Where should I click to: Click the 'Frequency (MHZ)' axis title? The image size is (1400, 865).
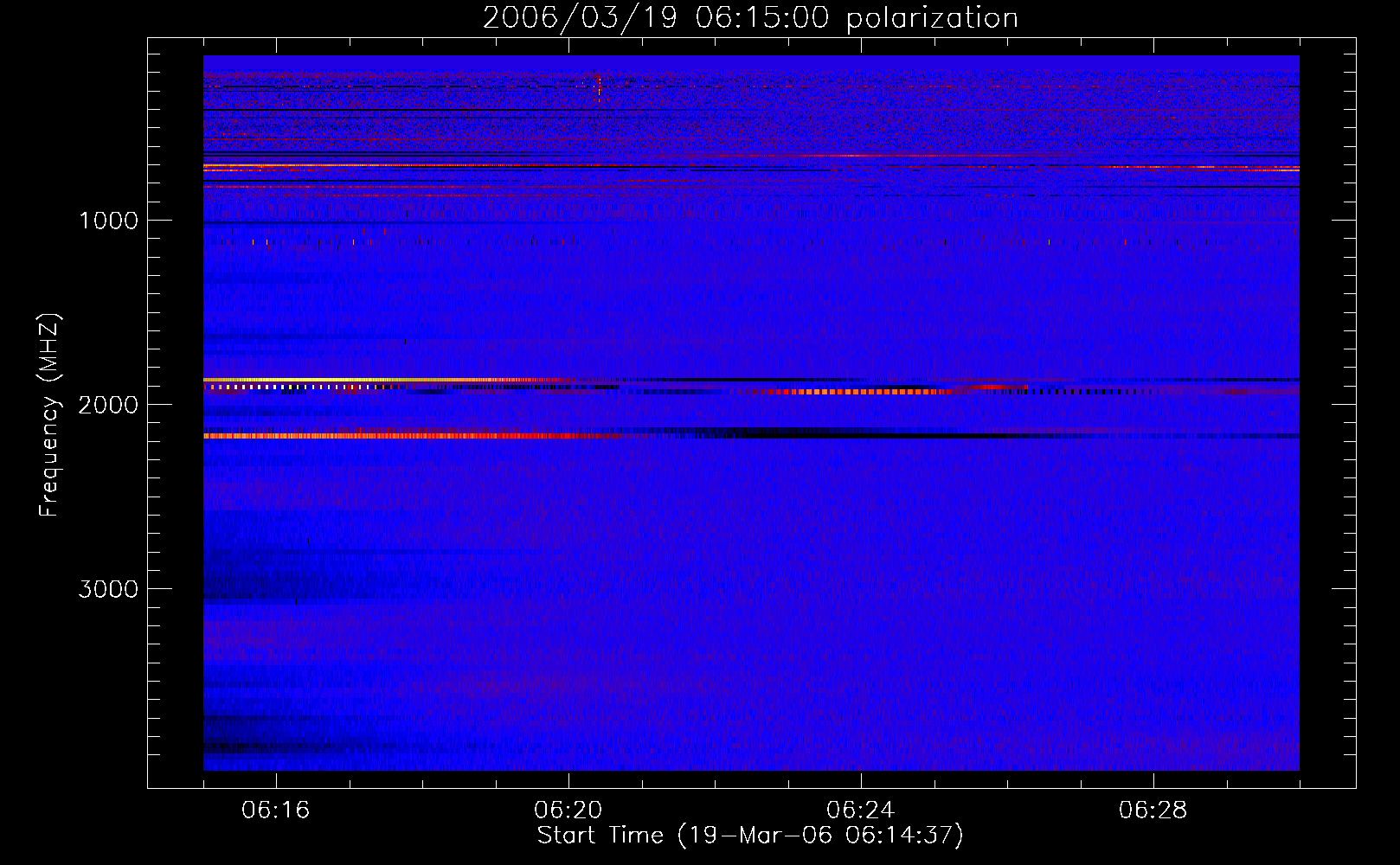click(49, 415)
